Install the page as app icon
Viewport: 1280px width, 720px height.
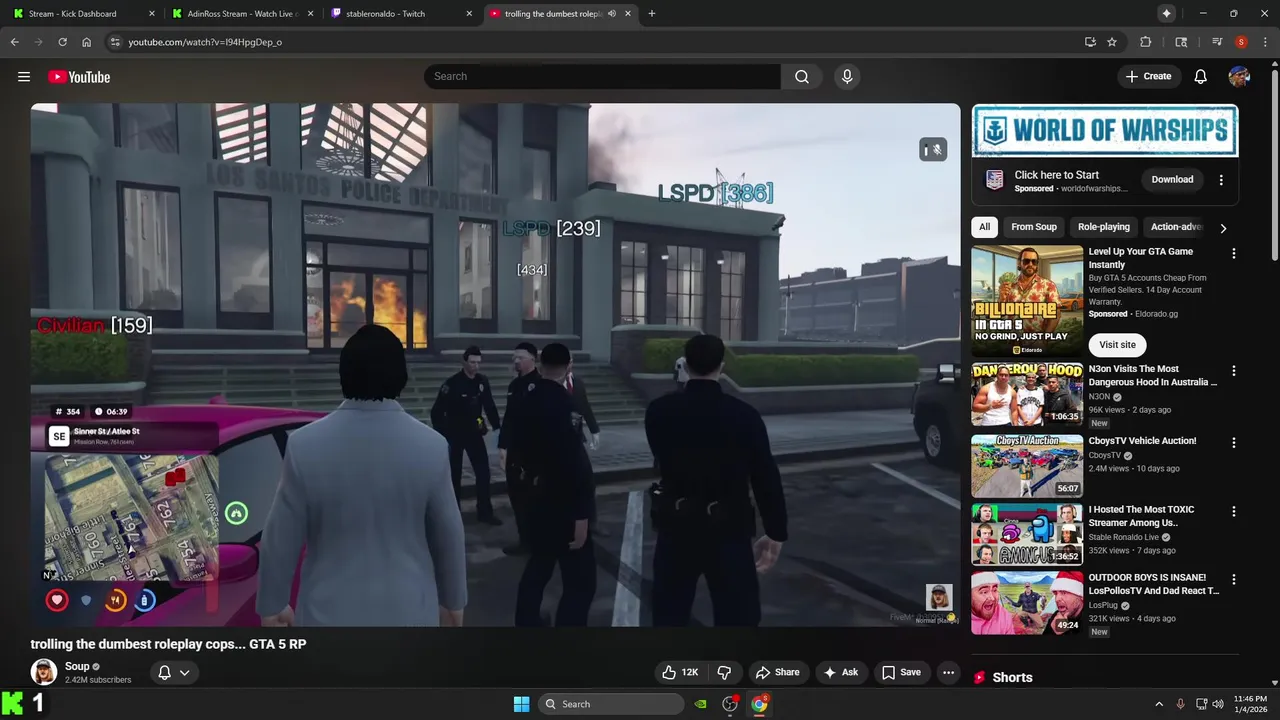1090,42
